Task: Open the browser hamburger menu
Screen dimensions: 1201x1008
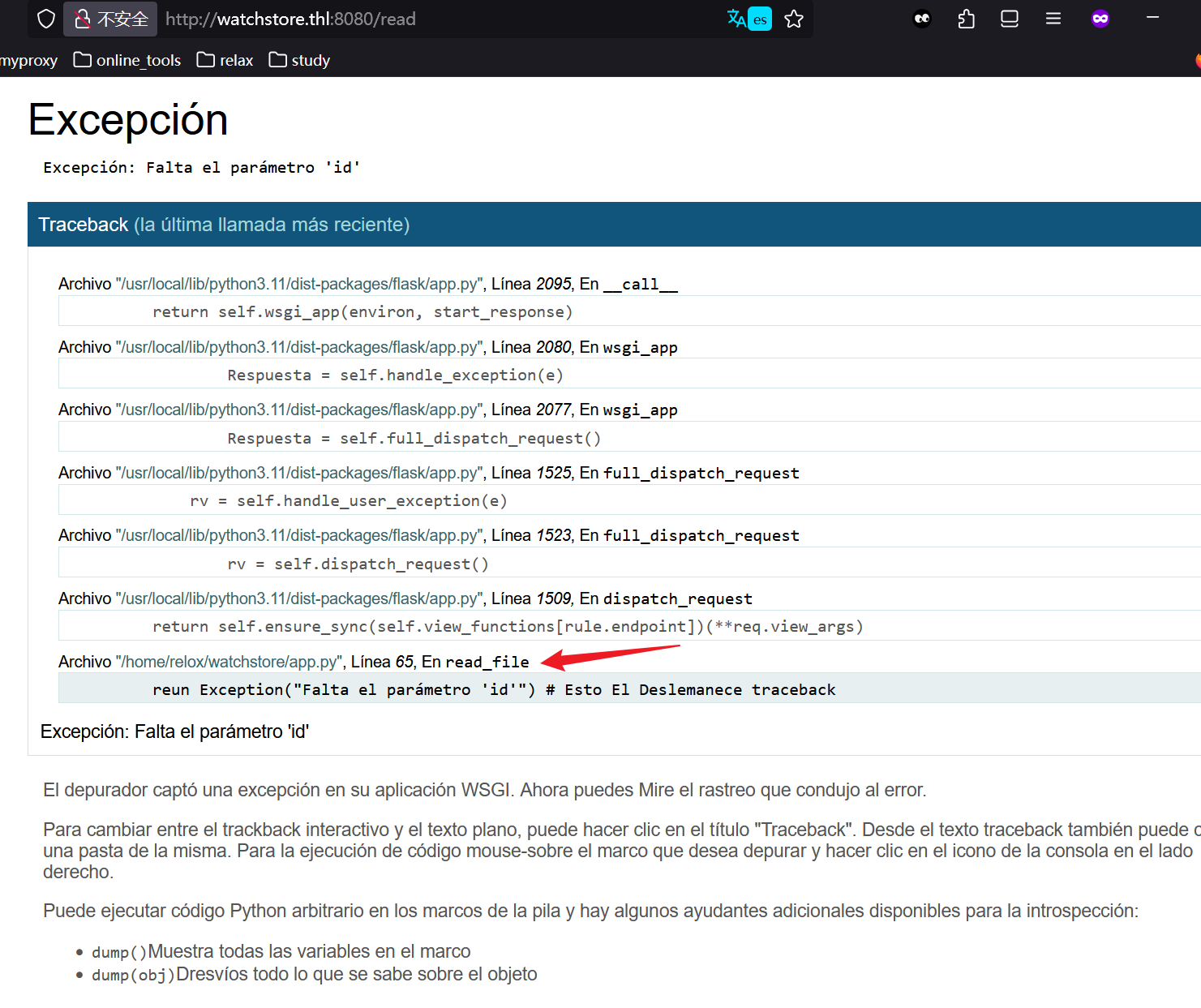Action: coord(1053,19)
